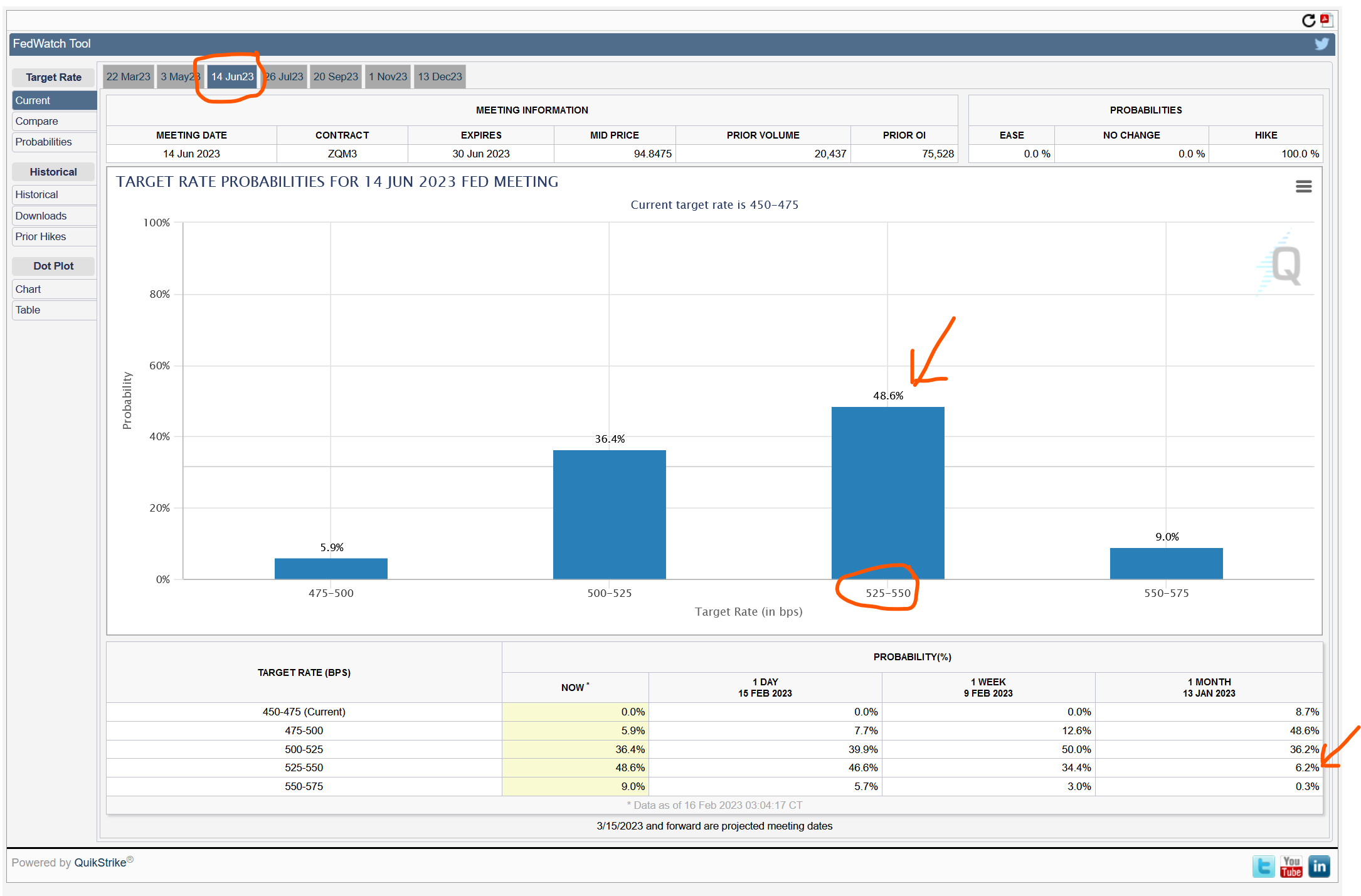Switch to the 26 Jul23 meeting tab
1361x896 pixels.
click(285, 76)
